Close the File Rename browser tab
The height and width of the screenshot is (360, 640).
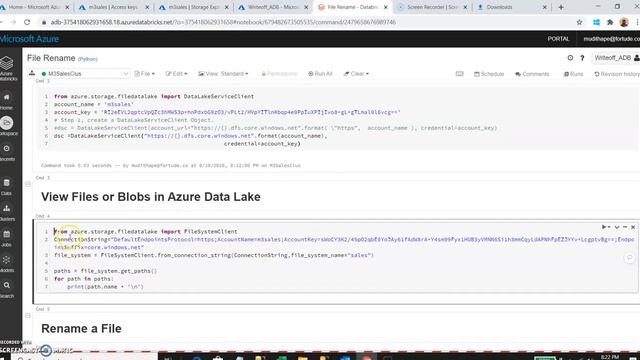[386, 7]
